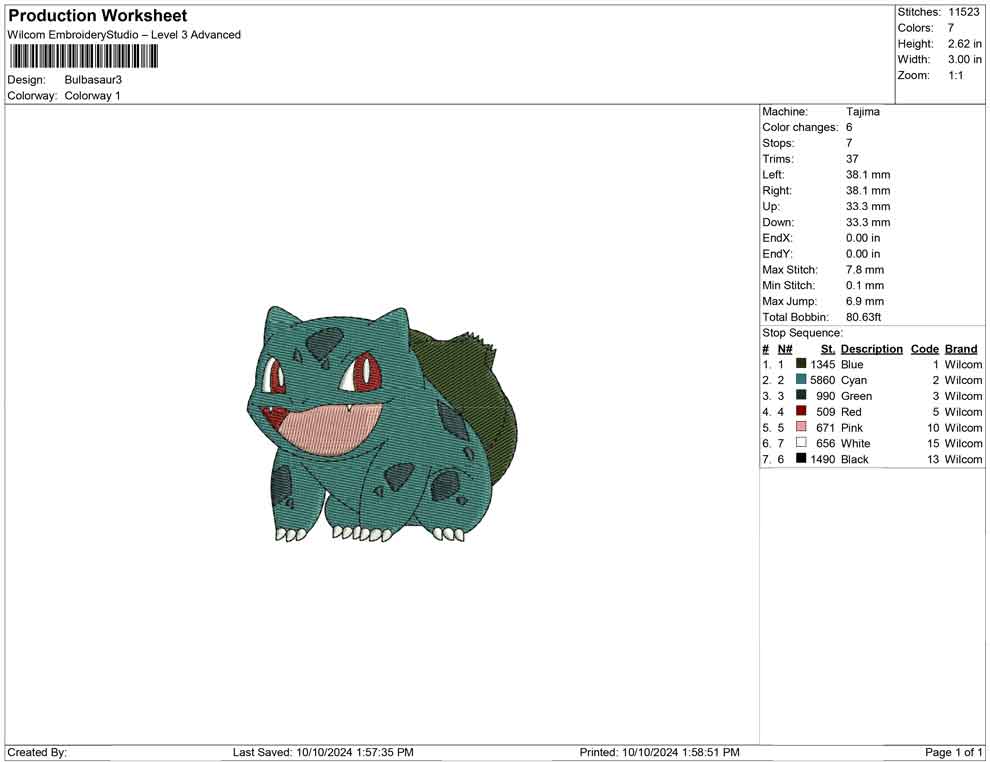
Task: Click the Trims value '37'
Action: [x=852, y=159]
